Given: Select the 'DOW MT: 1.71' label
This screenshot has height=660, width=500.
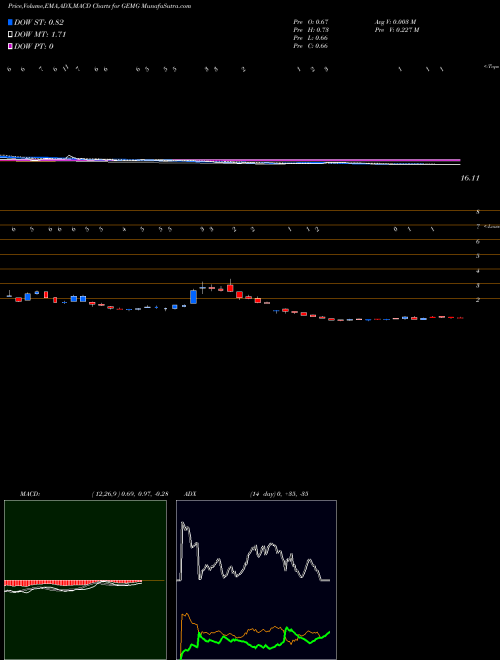Looking at the screenshot, I should [x=40, y=35].
